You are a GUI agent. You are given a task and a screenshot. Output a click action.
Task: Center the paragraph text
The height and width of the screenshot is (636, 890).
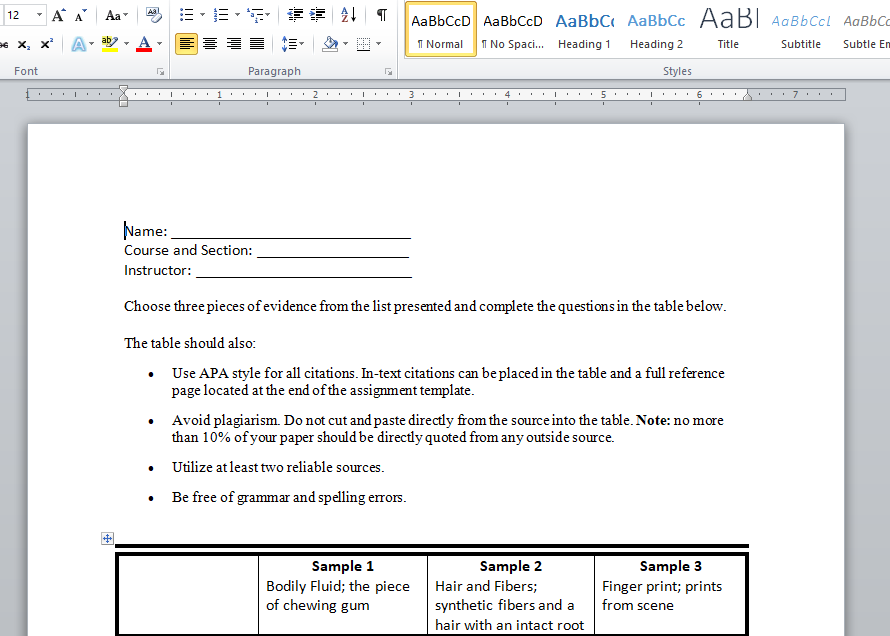(x=210, y=44)
